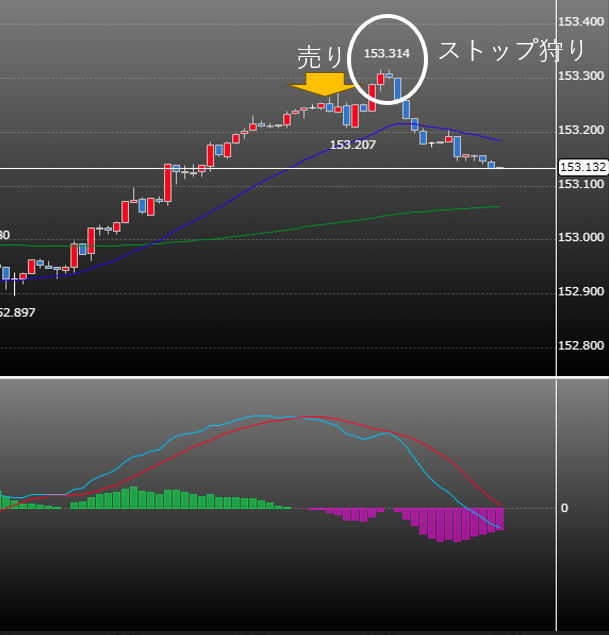Click the 153.300 price axis label
This screenshot has width=609, height=635.
click(x=581, y=76)
